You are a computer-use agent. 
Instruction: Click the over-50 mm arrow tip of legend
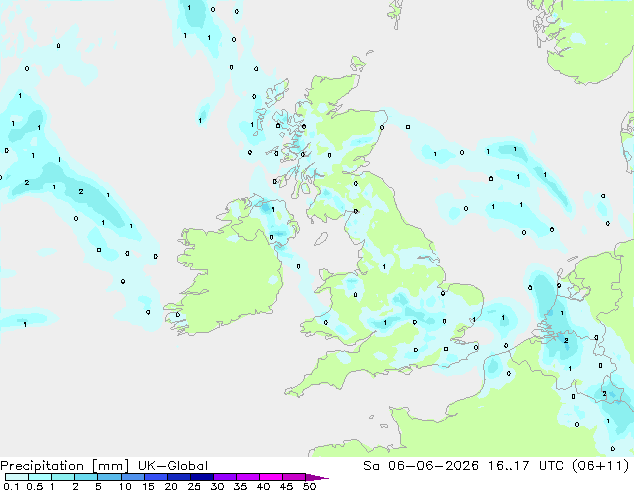[317, 477]
